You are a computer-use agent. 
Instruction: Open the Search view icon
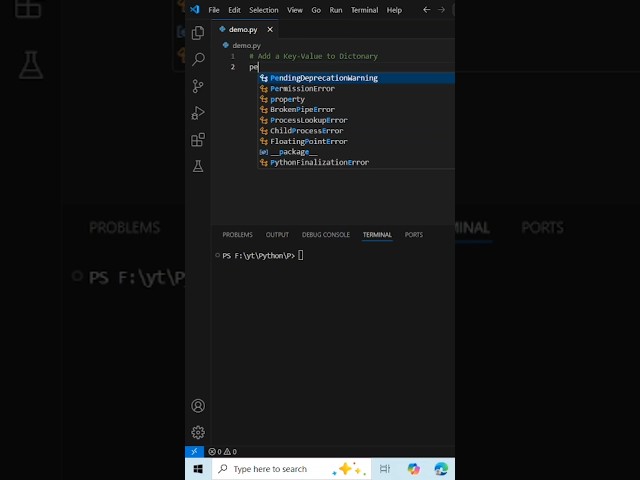(x=198, y=59)
